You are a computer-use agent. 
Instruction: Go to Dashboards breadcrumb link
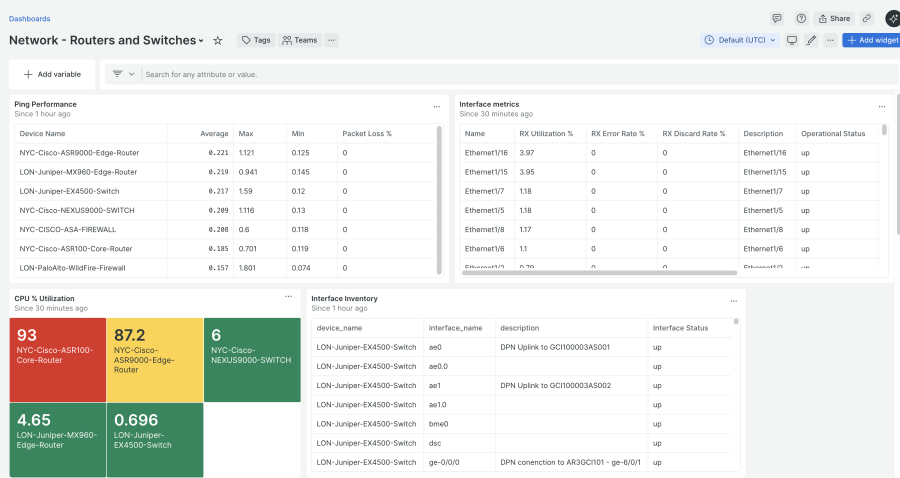(29, 18)
